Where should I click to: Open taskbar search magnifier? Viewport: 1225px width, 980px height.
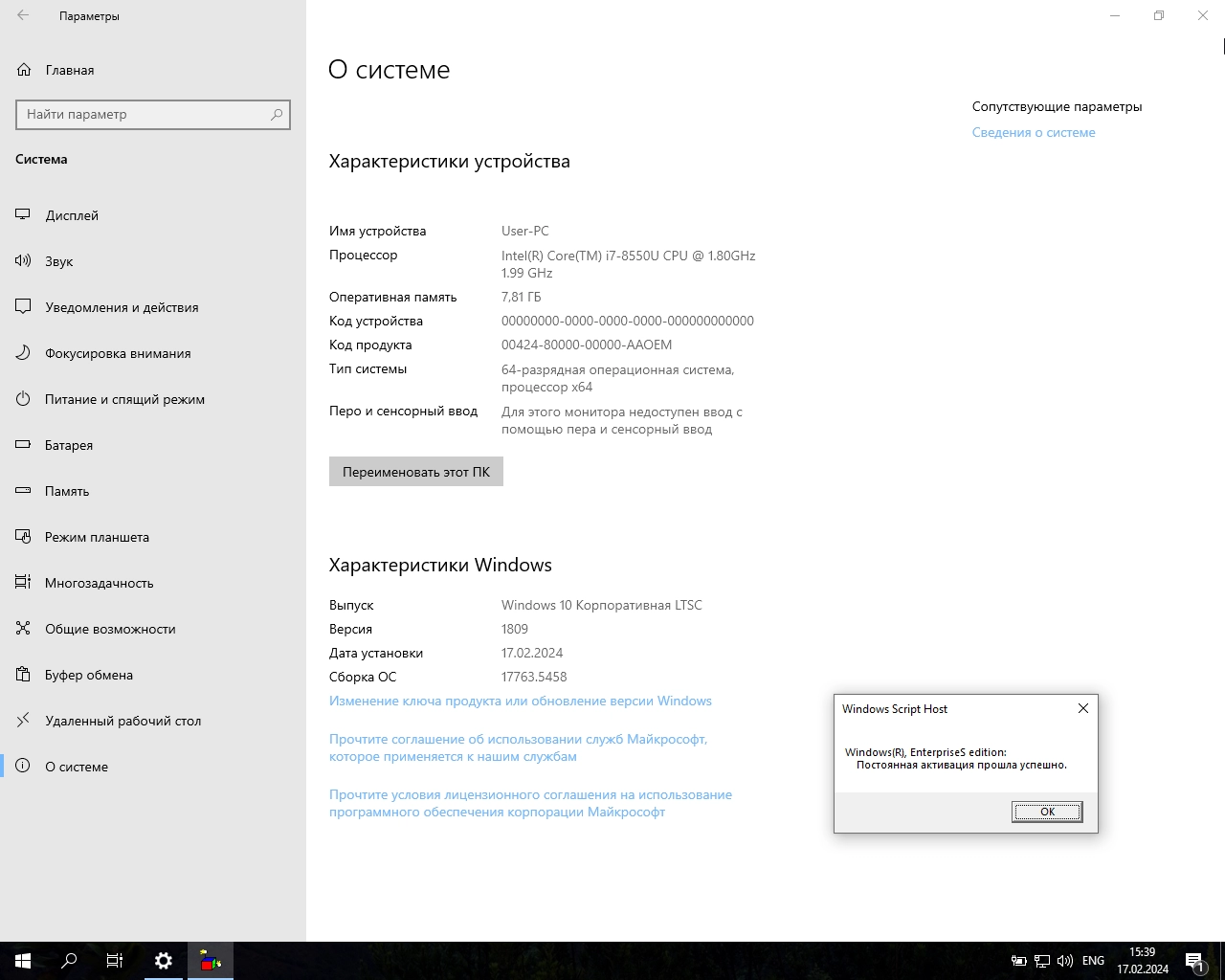(x=69, y=961)
